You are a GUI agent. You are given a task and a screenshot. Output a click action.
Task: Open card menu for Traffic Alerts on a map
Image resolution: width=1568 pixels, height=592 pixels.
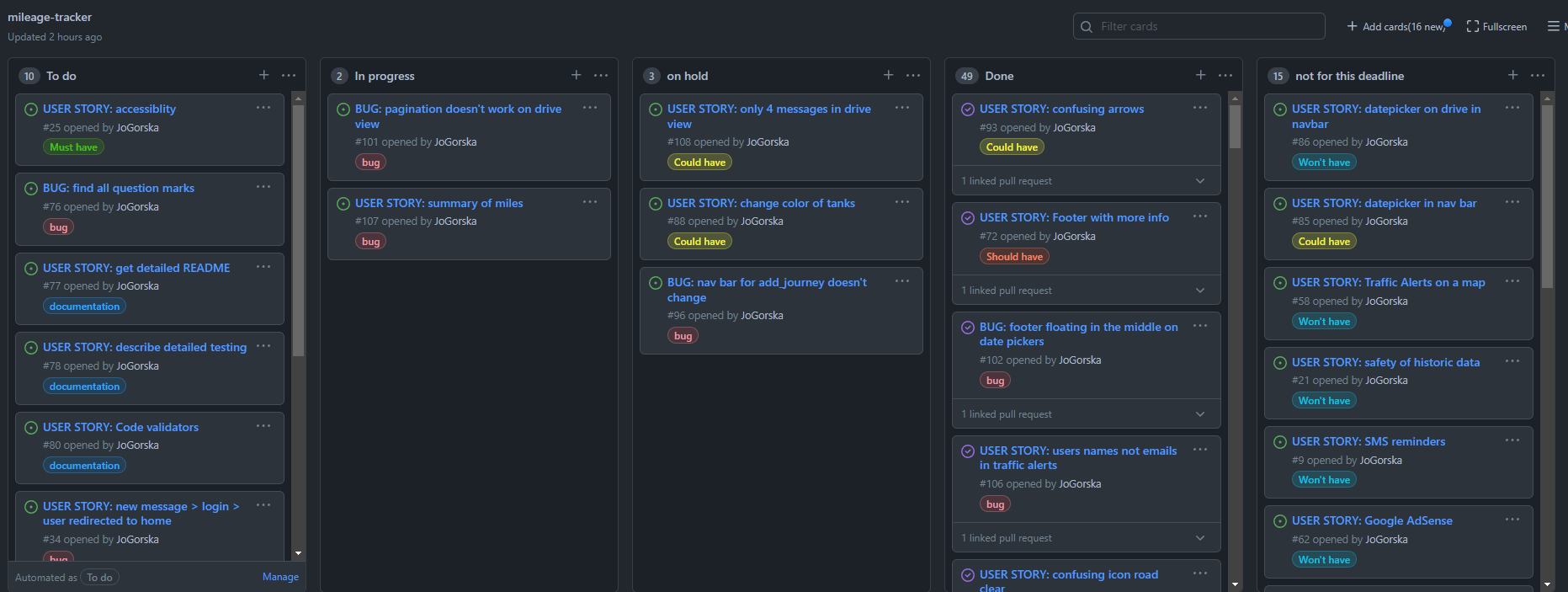click(1512, 281)
